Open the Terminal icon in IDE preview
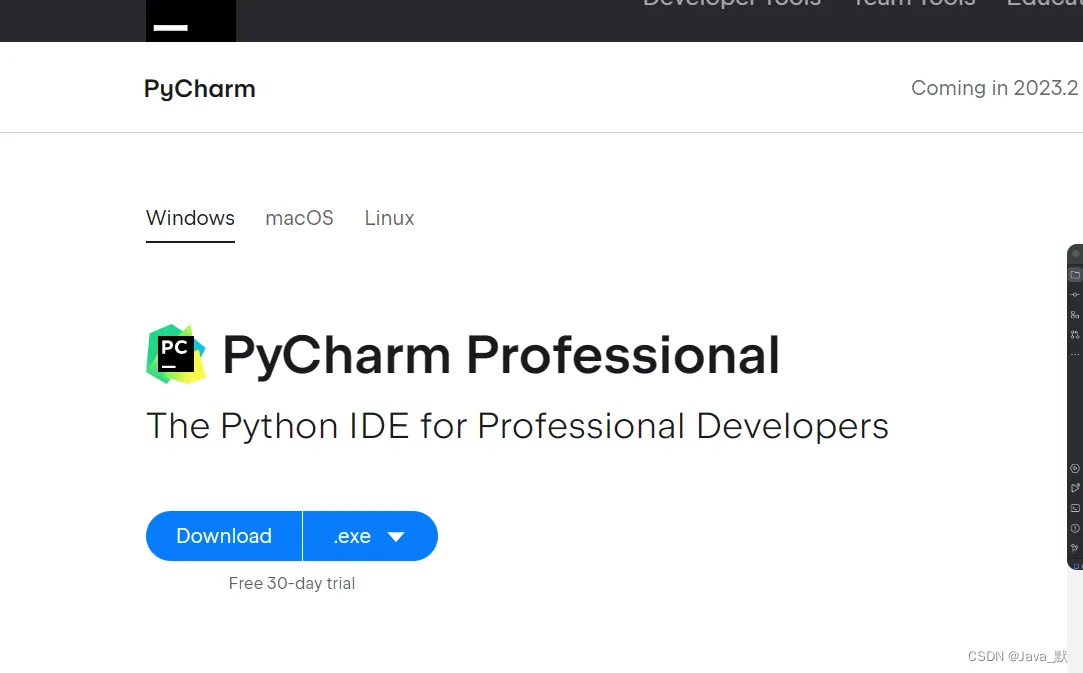This screenshot has height=673, width=1083. 1075,508
